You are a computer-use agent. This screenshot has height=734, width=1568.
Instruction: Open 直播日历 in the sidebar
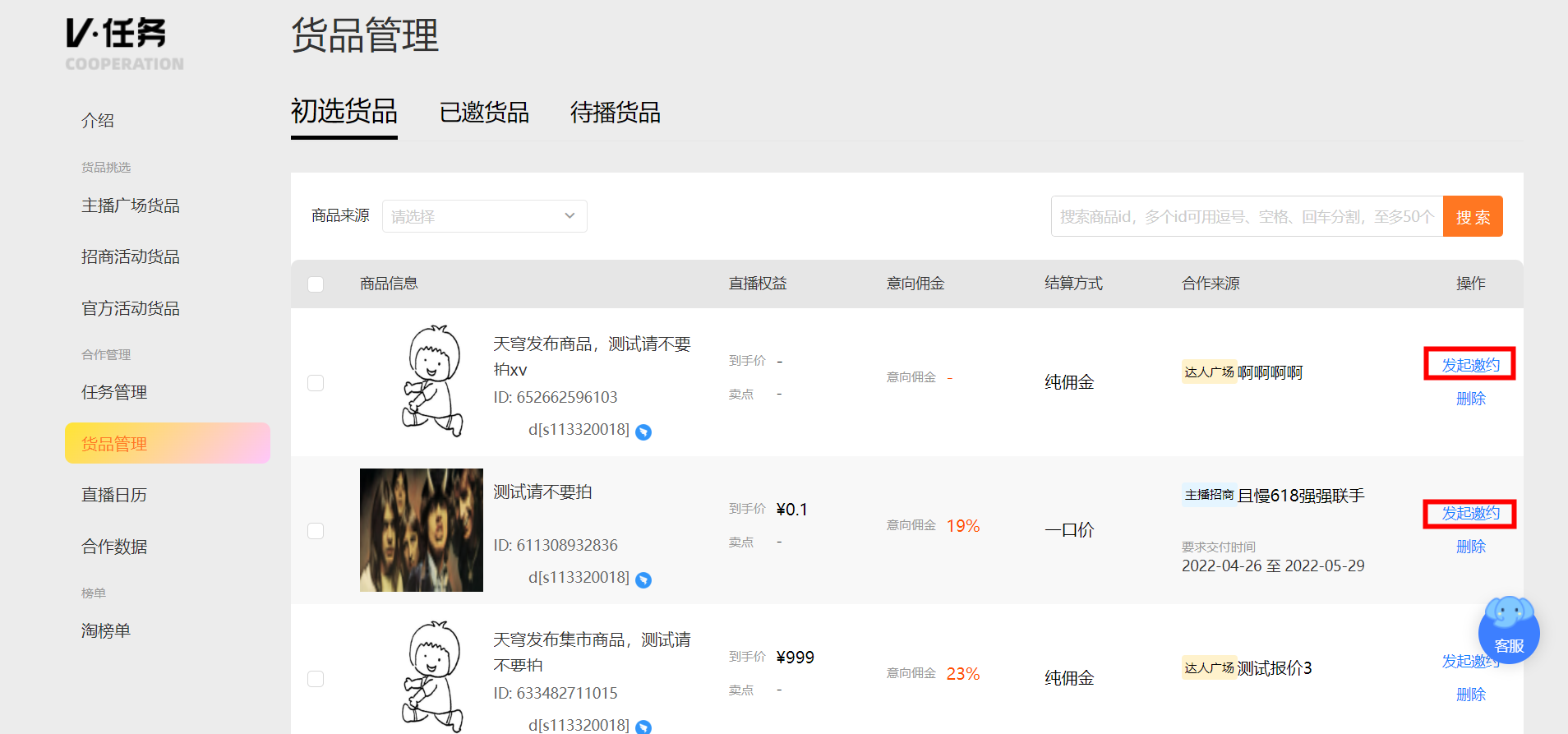point(114,495)
